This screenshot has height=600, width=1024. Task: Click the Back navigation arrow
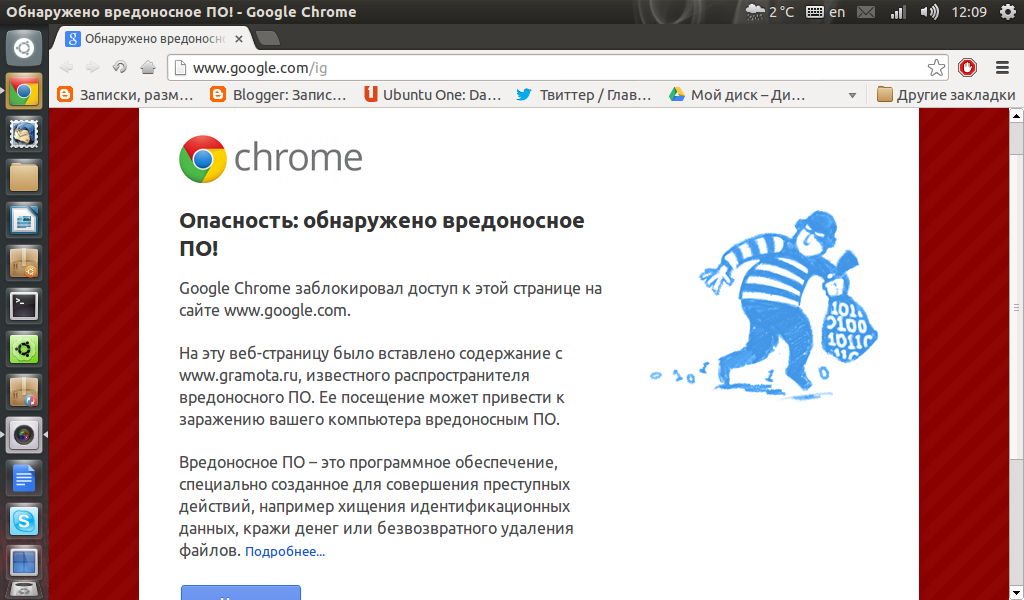click(67, 67)
